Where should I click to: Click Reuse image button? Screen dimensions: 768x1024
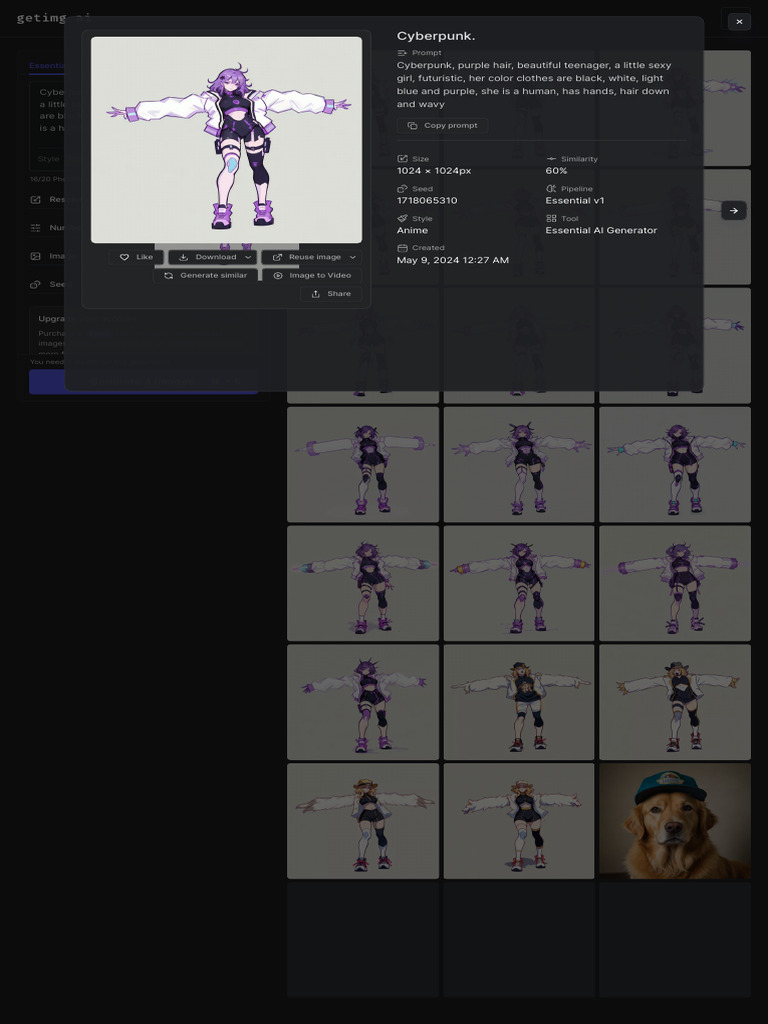point(306,257)
